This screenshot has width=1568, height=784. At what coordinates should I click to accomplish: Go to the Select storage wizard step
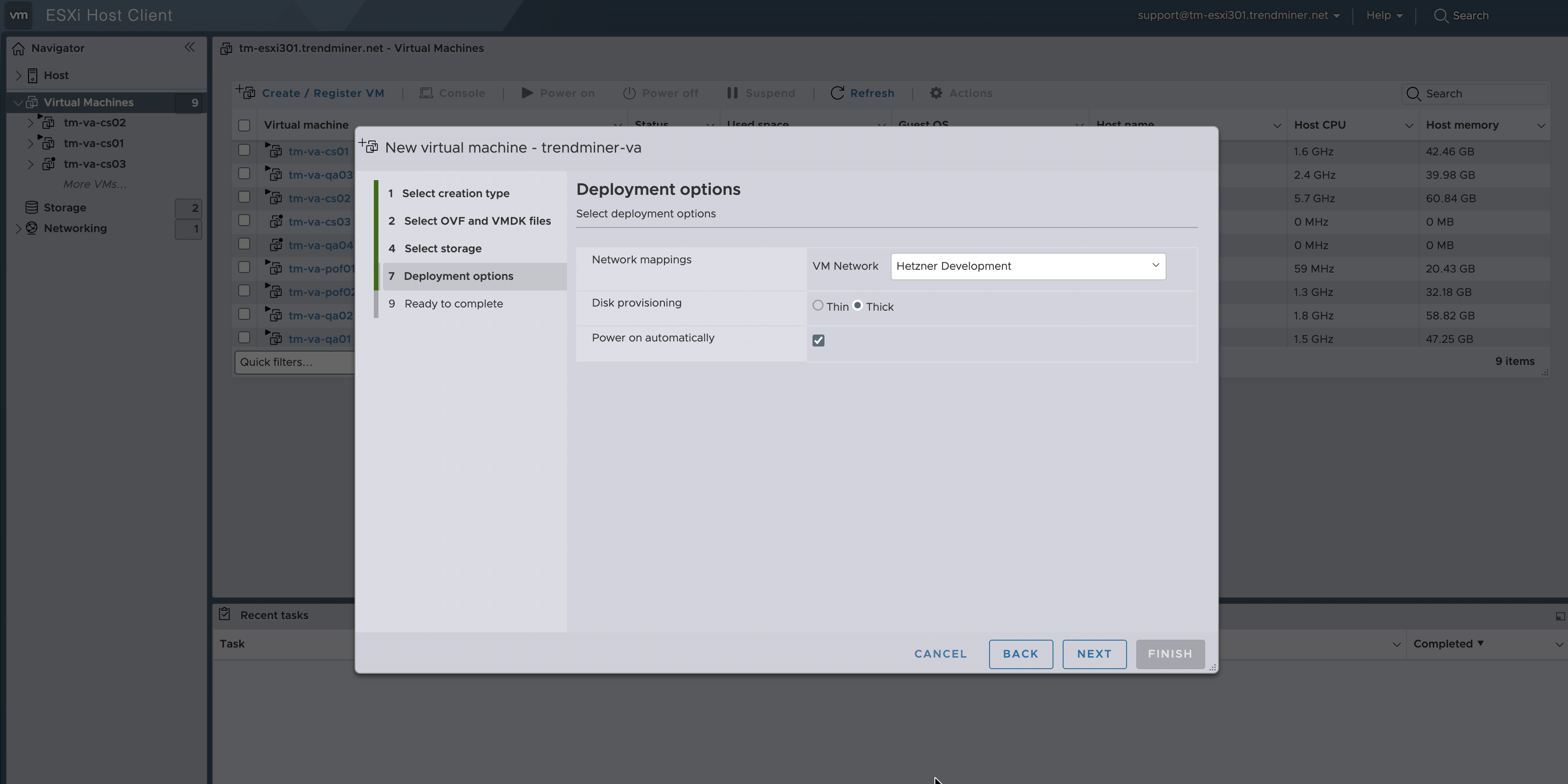click(442, 249)
